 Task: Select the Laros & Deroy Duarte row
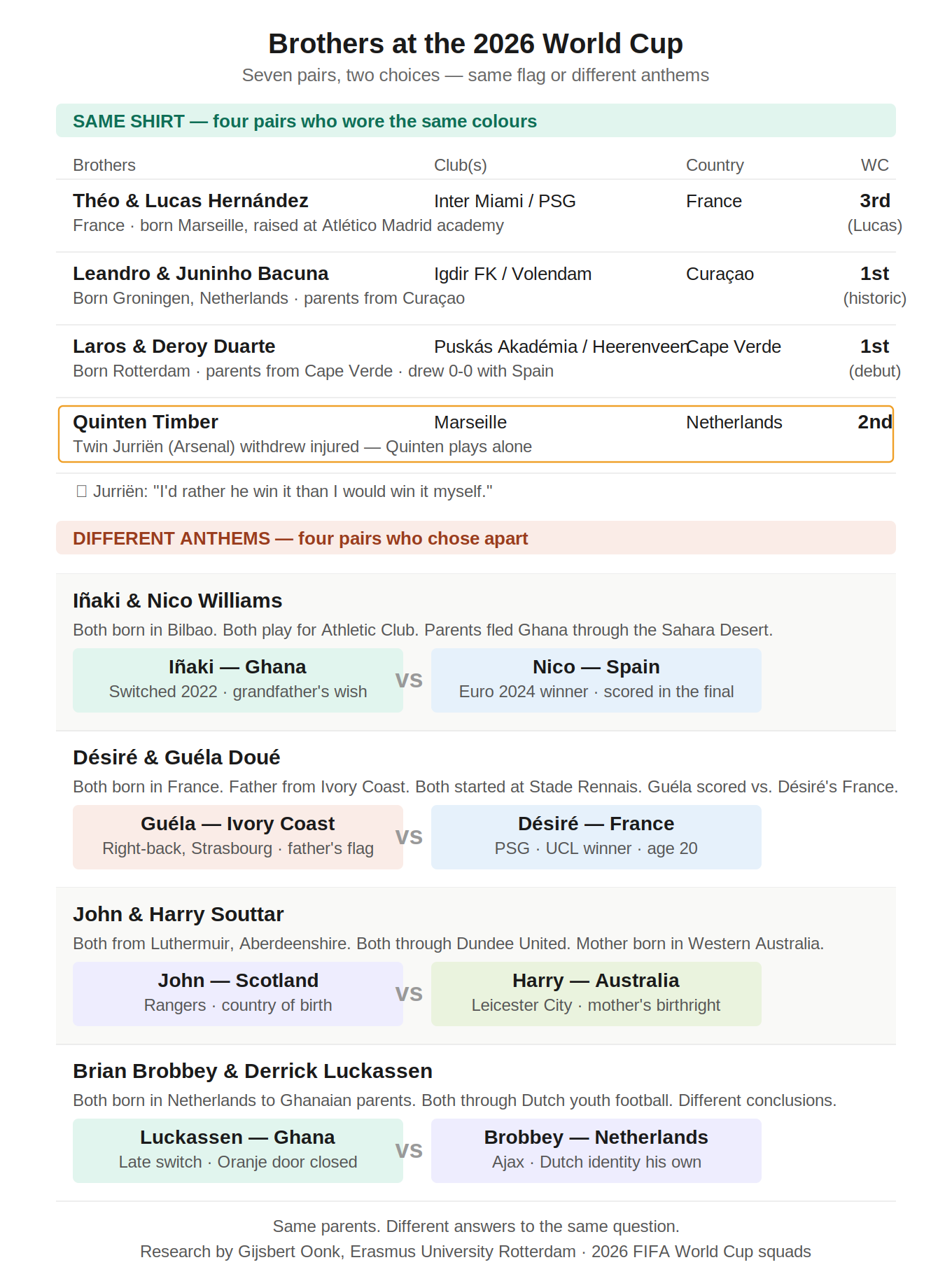point(476,361)
